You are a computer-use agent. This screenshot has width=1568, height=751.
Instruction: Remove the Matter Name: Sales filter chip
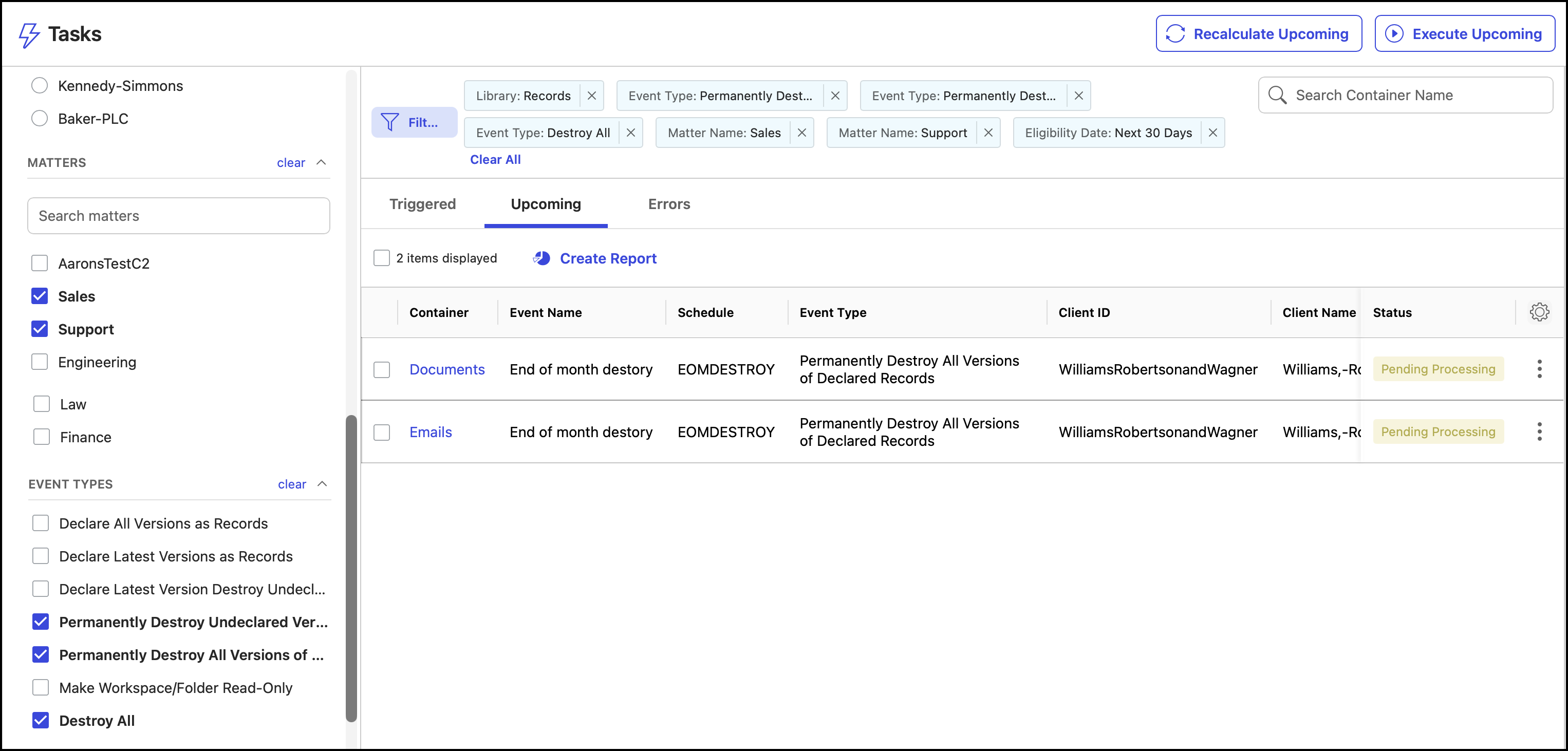coord(802,133)
